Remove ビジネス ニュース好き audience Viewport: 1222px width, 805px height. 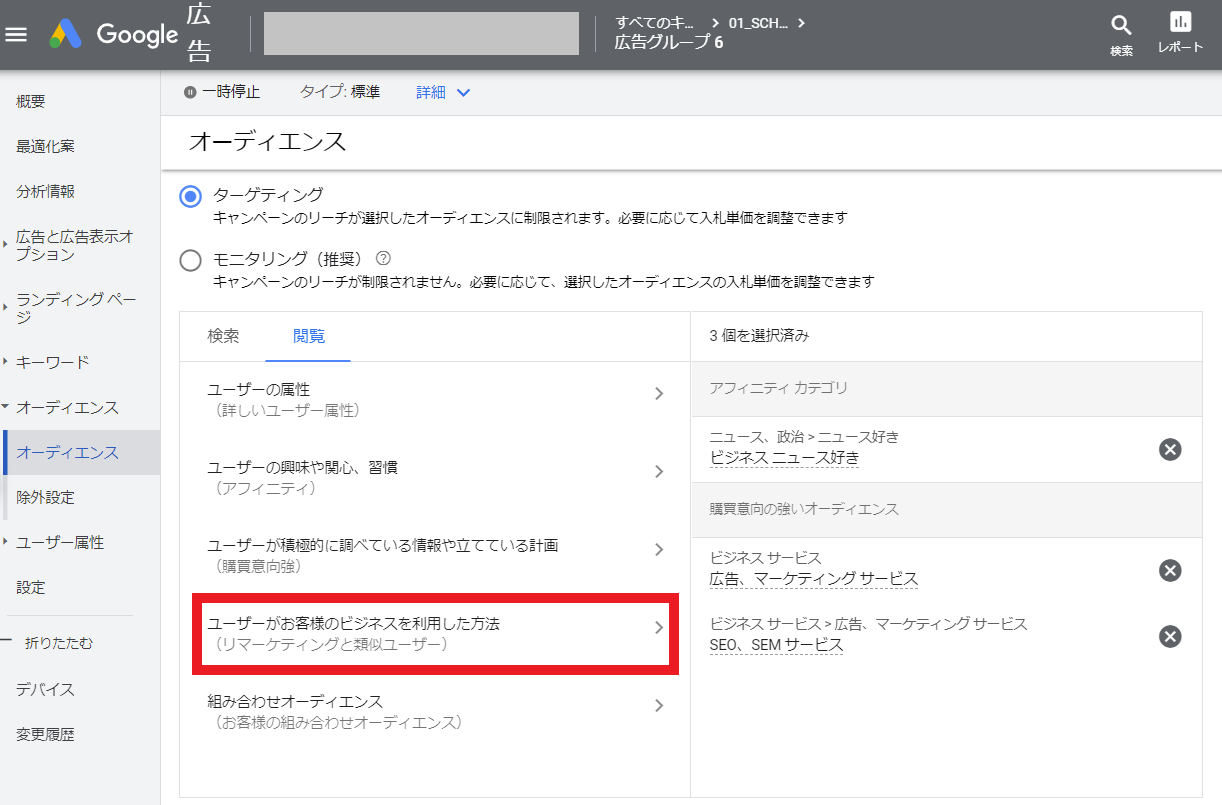click(x=1170, y=449)
